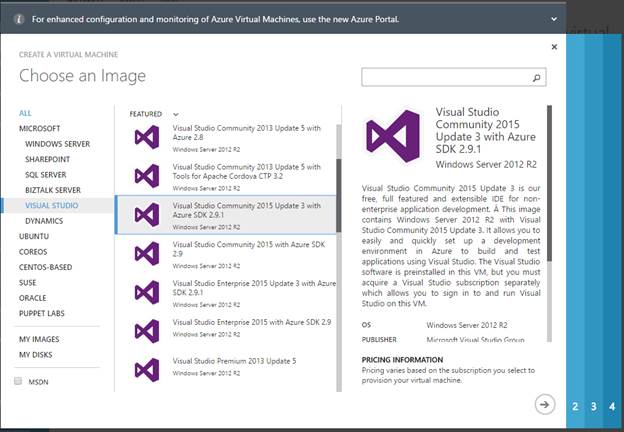The width and height of the screenshot is (624, 432).
Task: Click the image list scrollbar thumb
Action: (339, 195)
